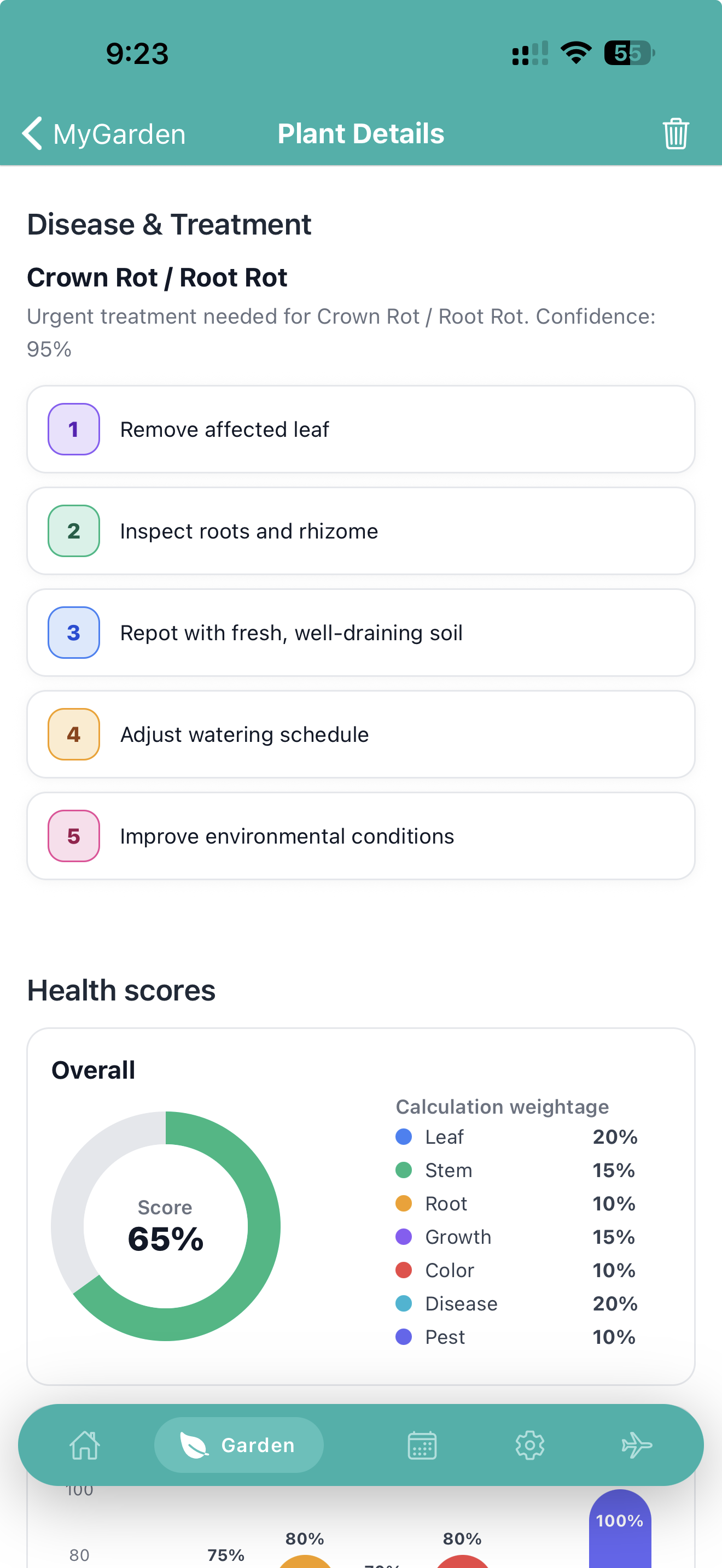Tap the Disease weightage legend entry
Image resolution: width=722 pixels, height=1568 pixels.
coord(461,1303)
